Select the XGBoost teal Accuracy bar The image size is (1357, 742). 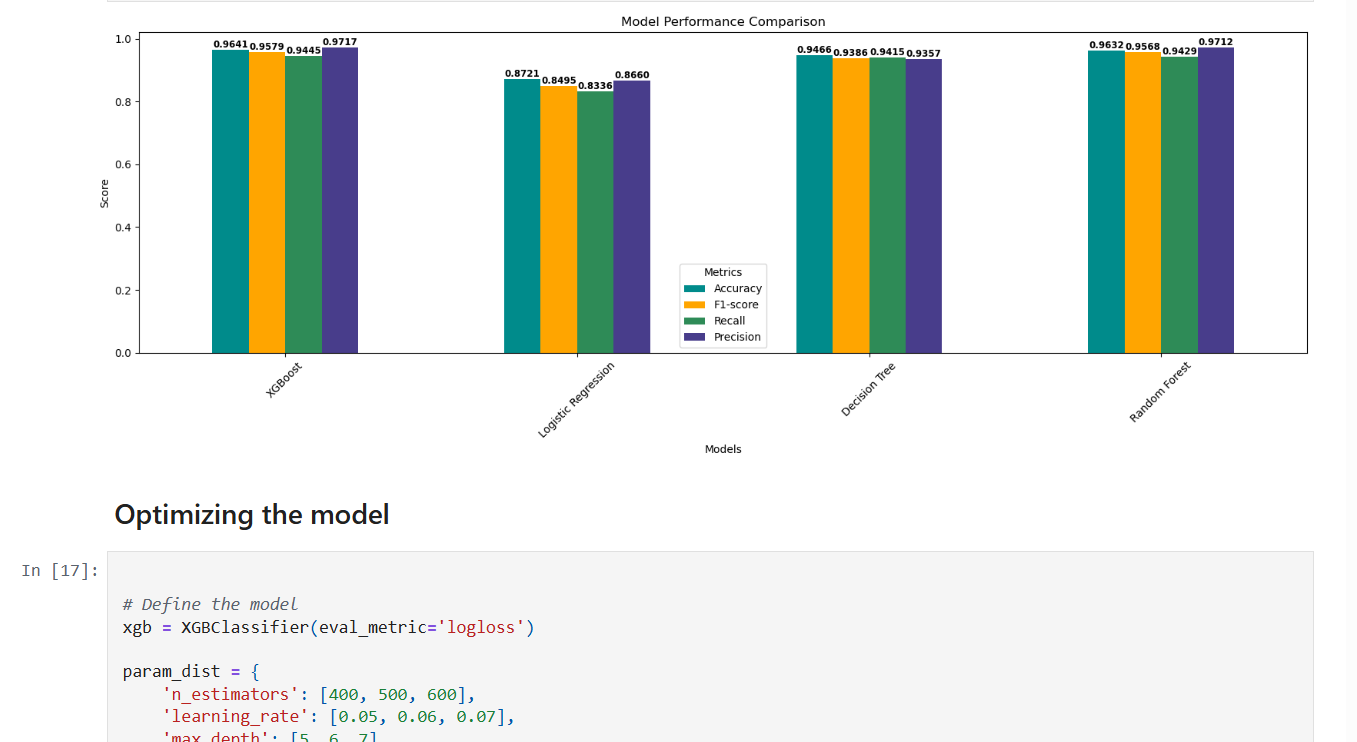[230, 200]
